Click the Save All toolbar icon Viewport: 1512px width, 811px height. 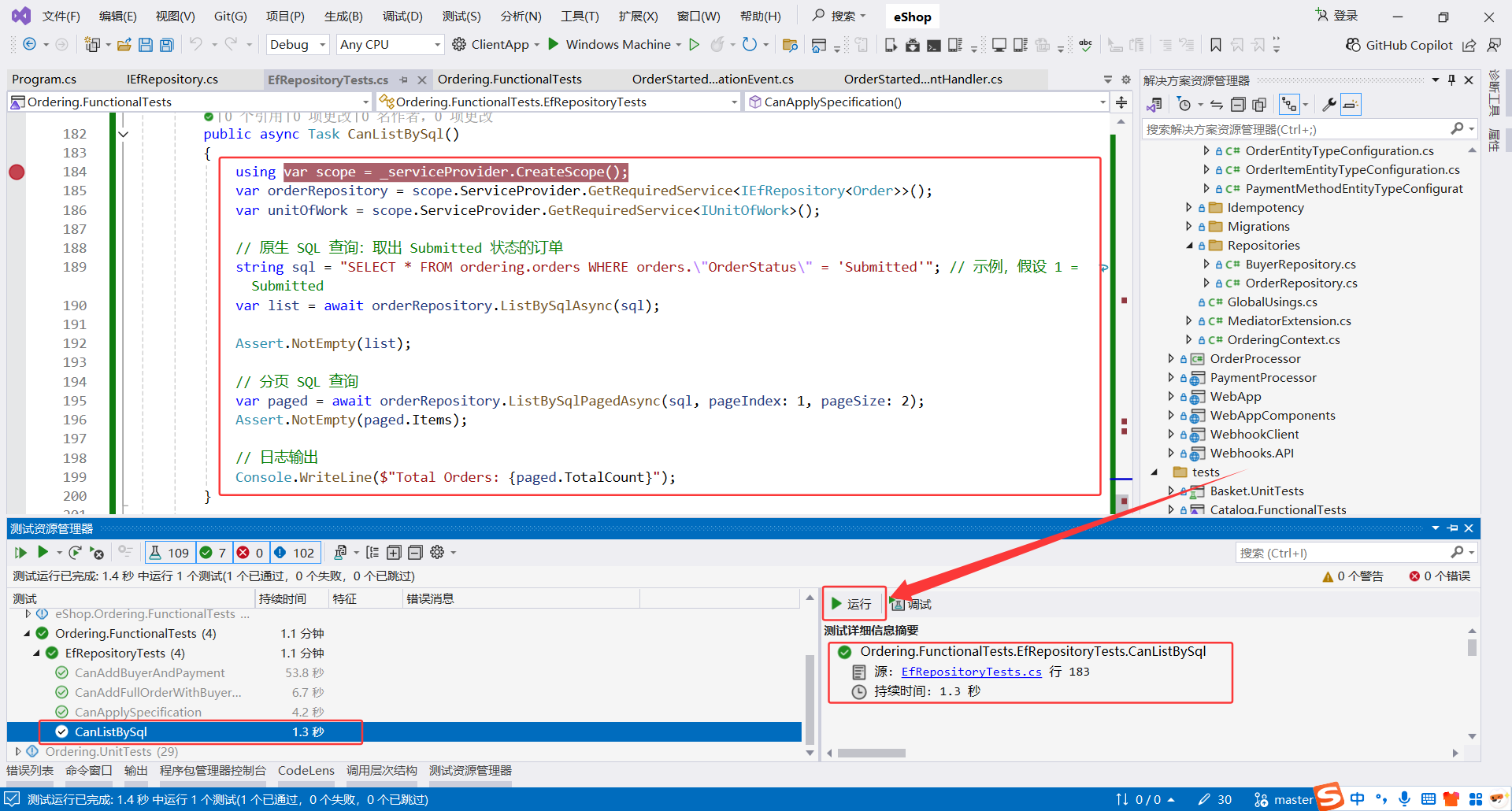click(166, 45)
